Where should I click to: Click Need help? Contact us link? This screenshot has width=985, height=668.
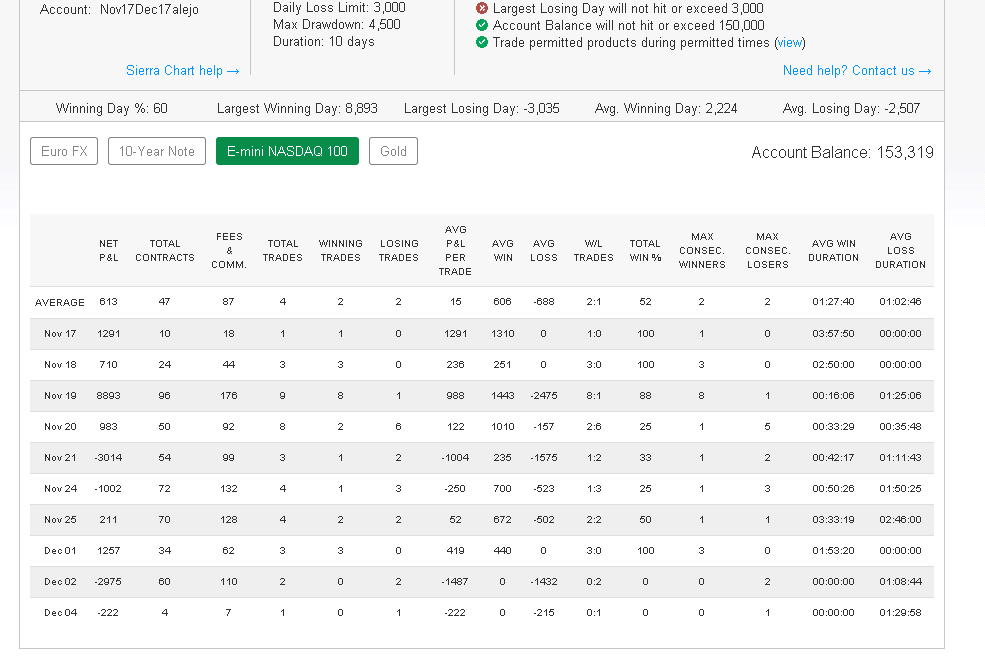856,70
